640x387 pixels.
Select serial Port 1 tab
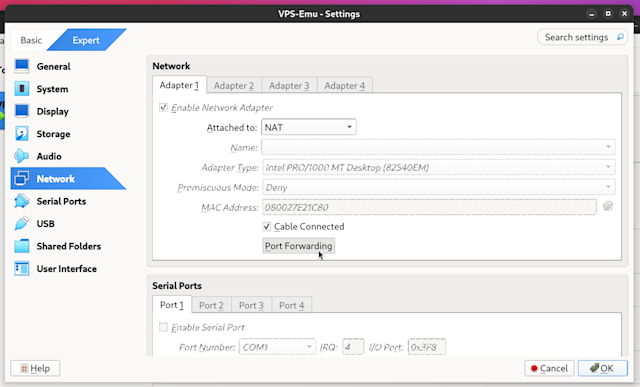[x=172, y=305]
